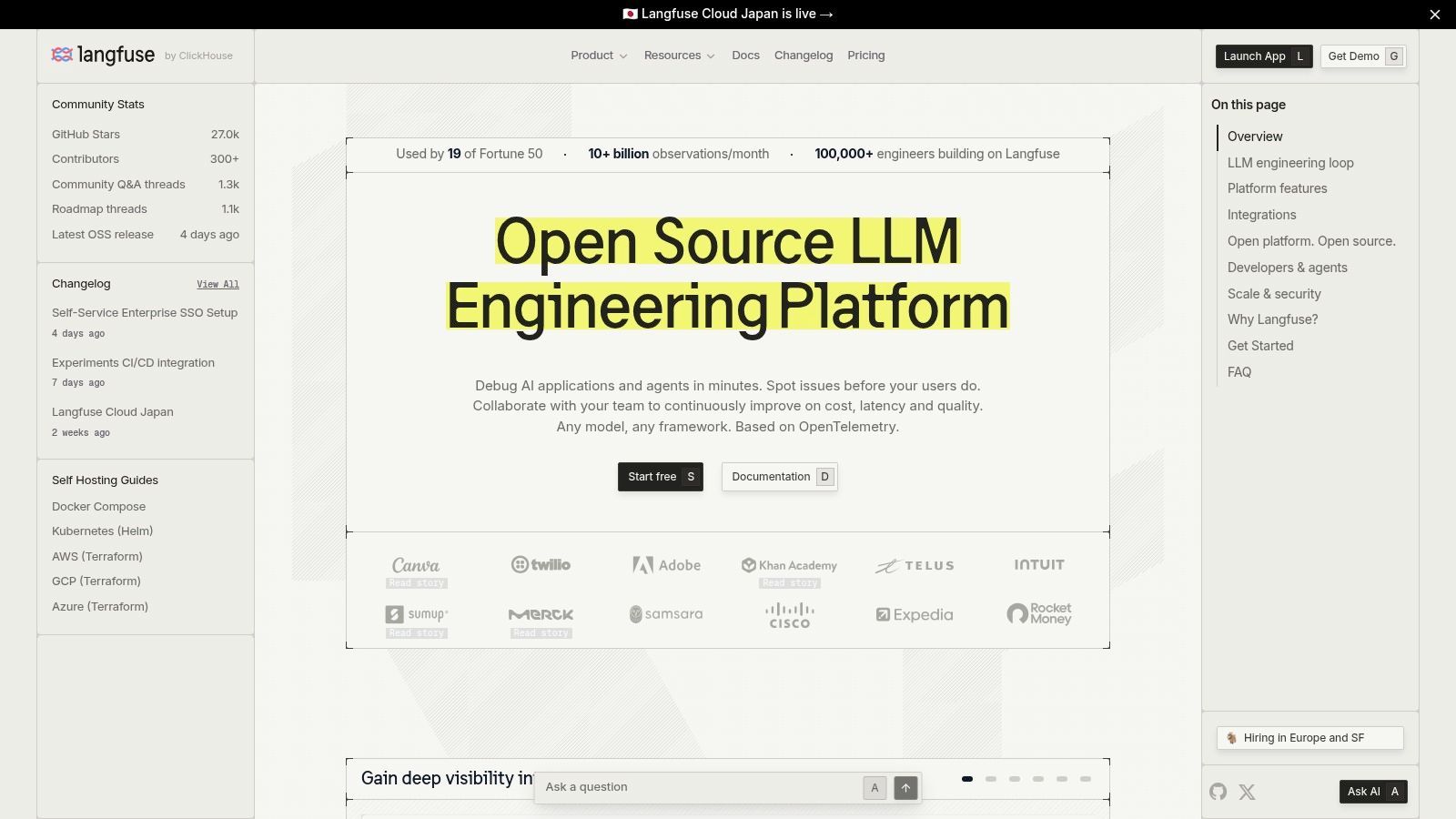Click the Cisco logo

(x=789, y=615)
